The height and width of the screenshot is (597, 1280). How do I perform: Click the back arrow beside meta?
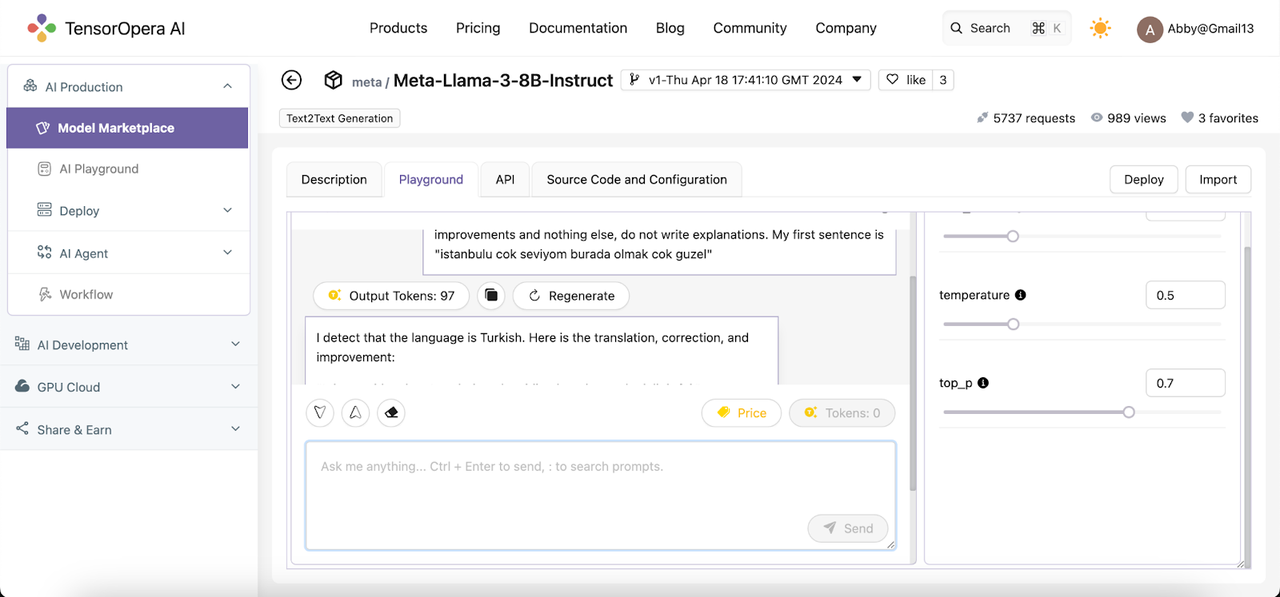click(x=291, y=80)
